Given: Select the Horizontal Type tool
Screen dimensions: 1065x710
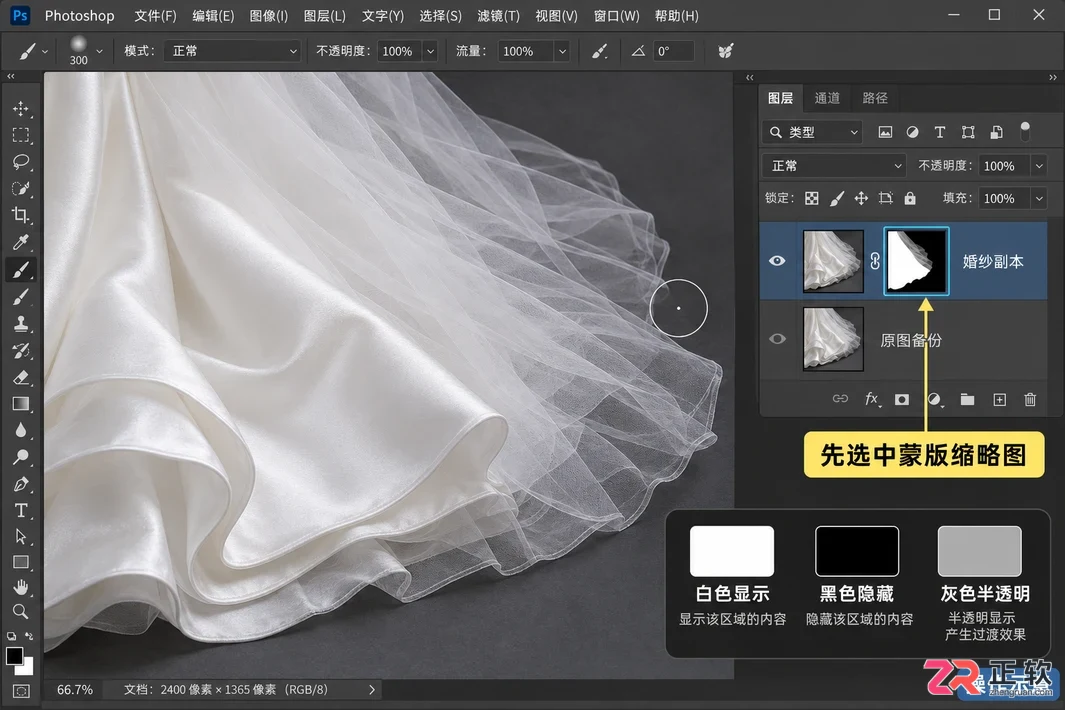Looking at the screenshot, I should [21, 510].
